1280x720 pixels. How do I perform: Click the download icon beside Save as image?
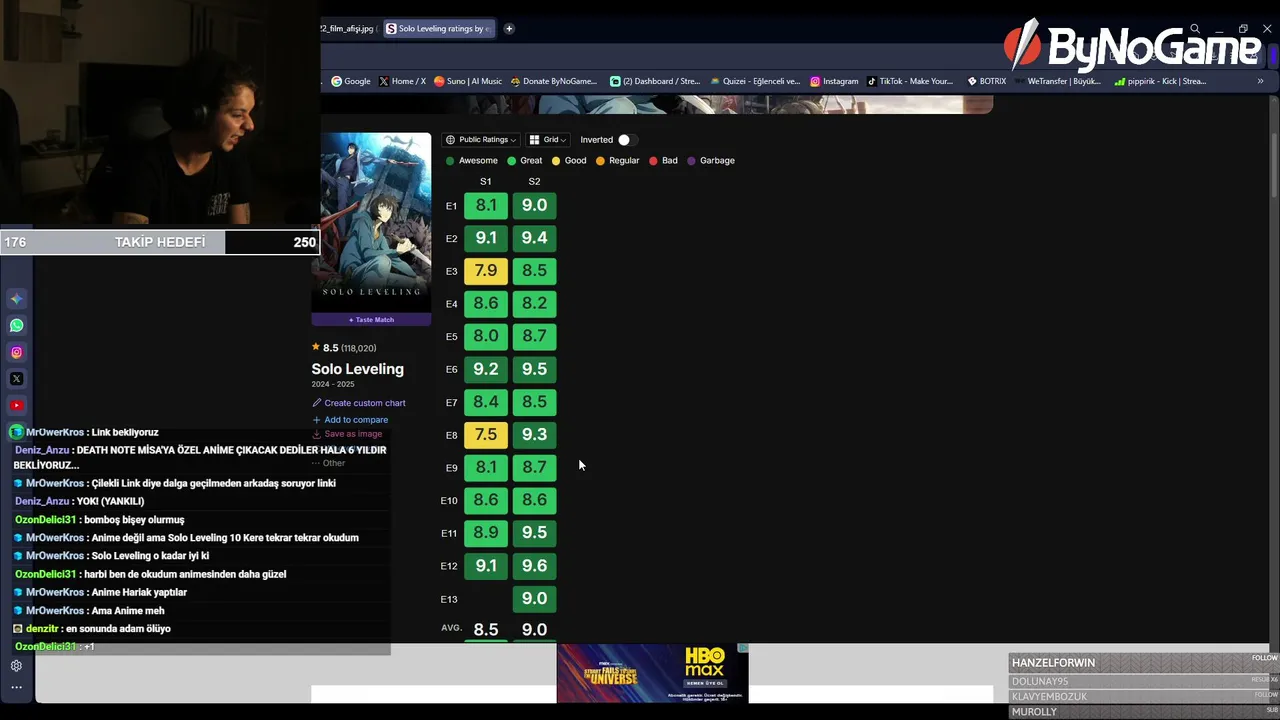coord(316,434)
